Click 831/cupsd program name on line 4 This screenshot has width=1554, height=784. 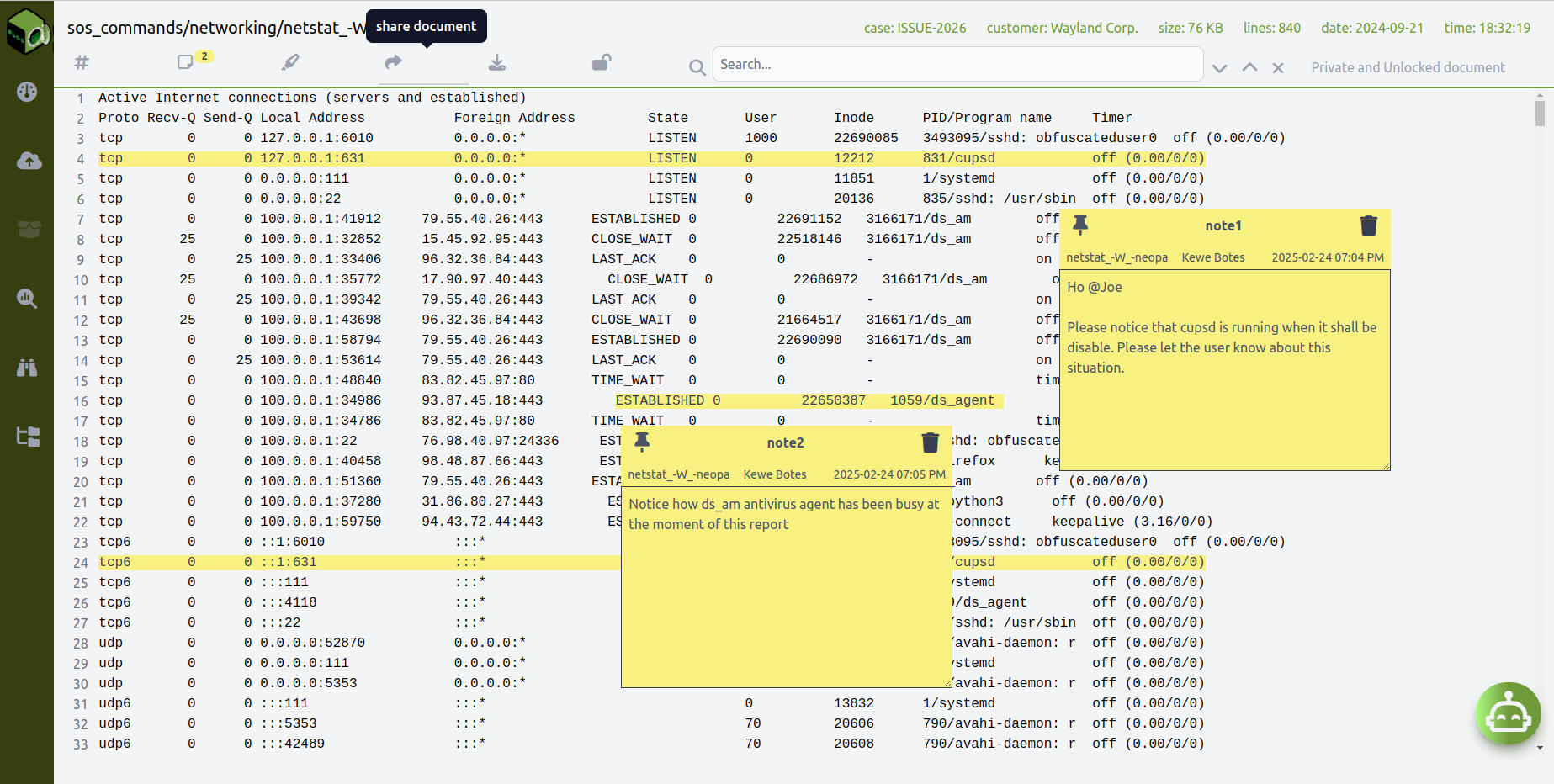[x=959, y=158]
